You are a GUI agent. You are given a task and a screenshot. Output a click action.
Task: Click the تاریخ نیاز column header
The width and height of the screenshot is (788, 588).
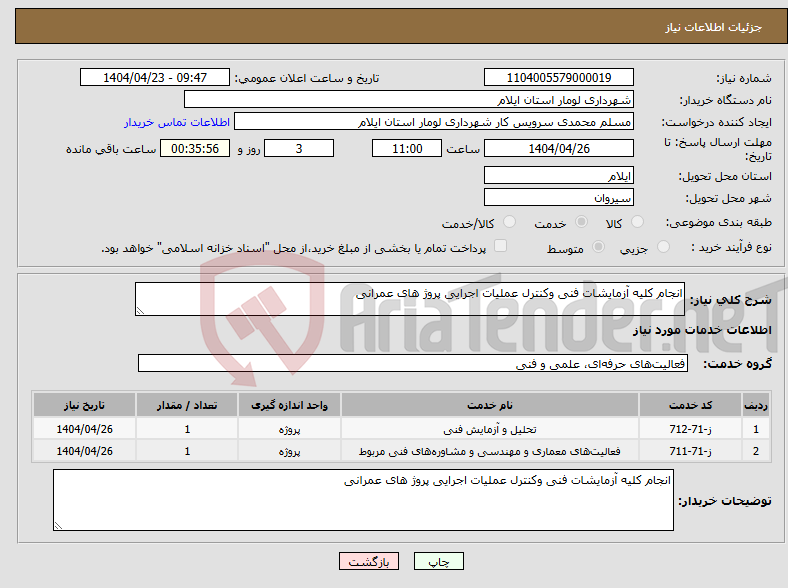click(84, 405)
